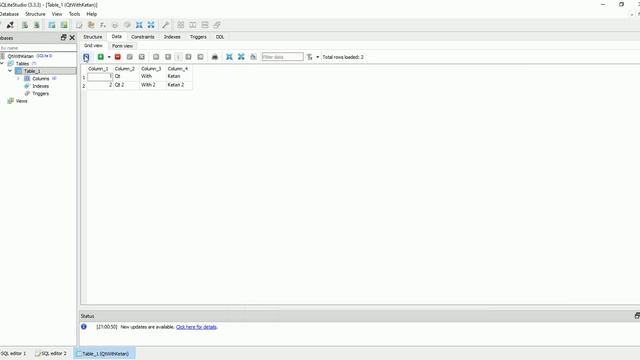Screen dimensions: 640x360
Task: Click the Views icon in database tree
Action: click(x=11, y=101)
